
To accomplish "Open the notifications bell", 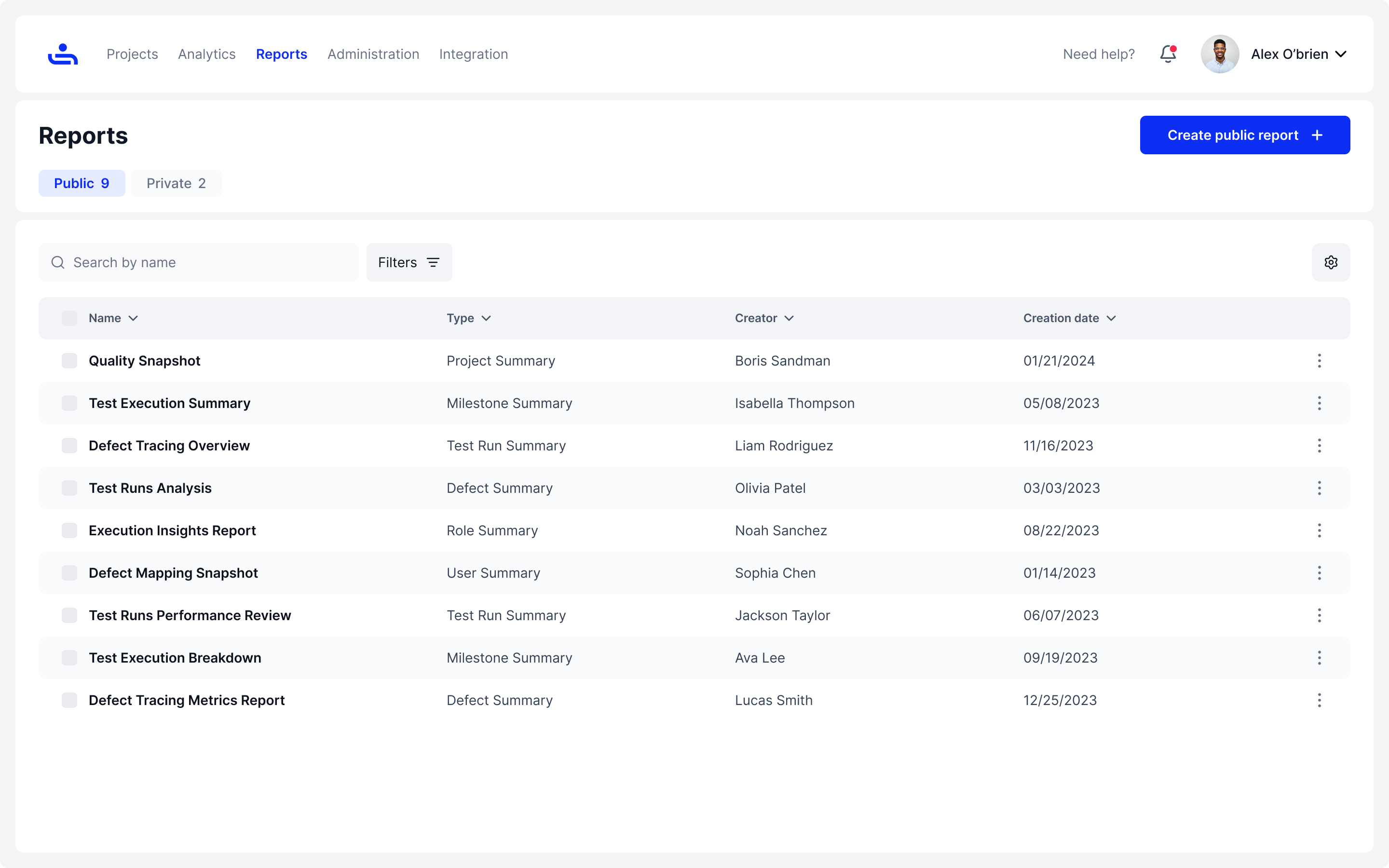I will click(x=1168, y=54).
